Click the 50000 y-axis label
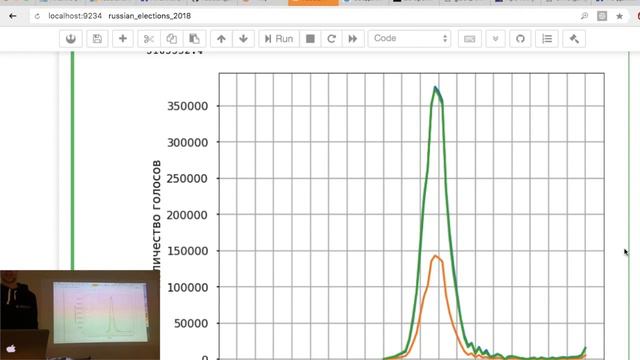Screen dimensions: 640x360 tap(191, 324)
